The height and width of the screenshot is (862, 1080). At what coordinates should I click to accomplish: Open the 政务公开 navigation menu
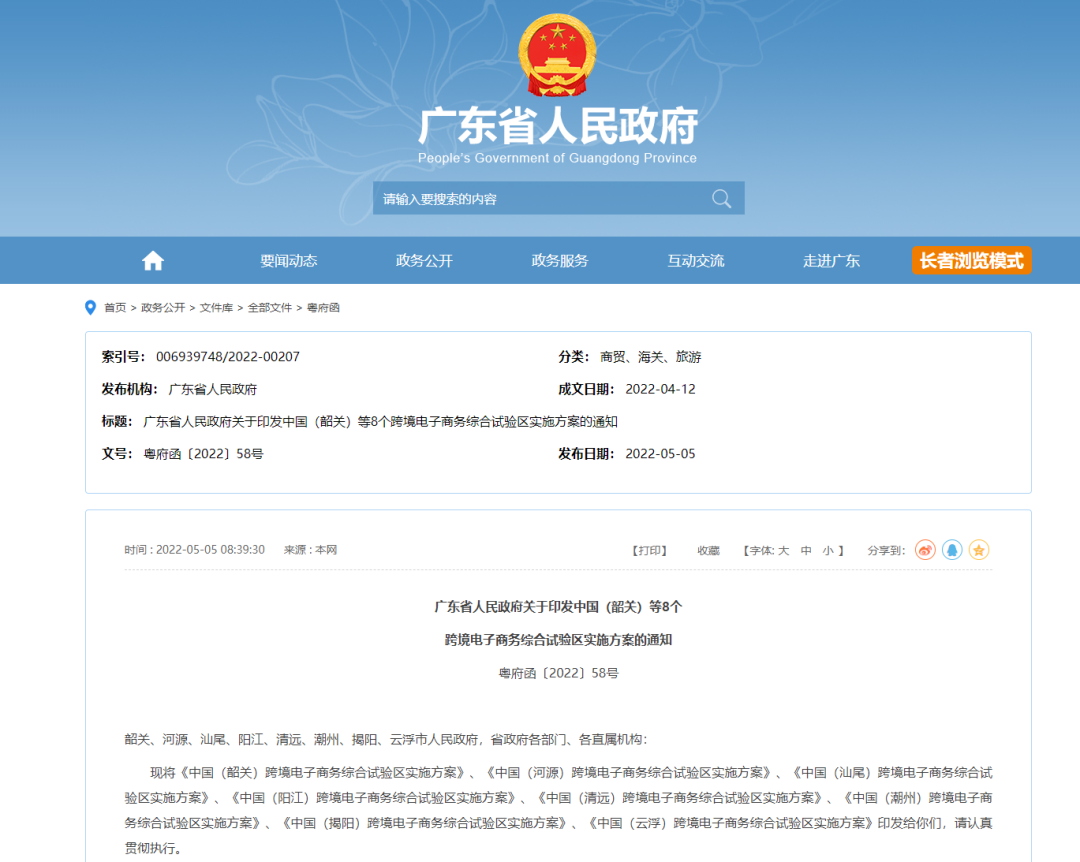pos(424,261)
